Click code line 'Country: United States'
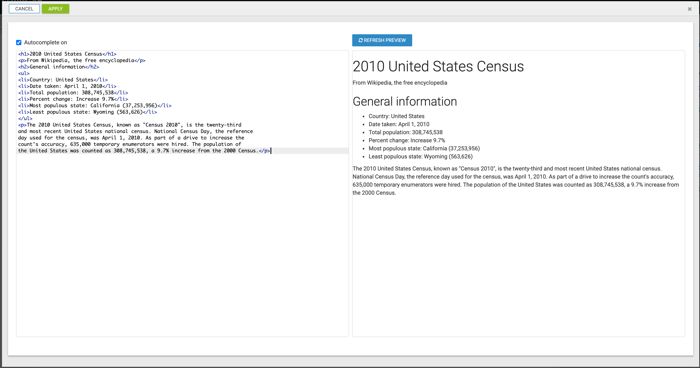The height and width of the screenshot is (368, 700). pos(63,79)
